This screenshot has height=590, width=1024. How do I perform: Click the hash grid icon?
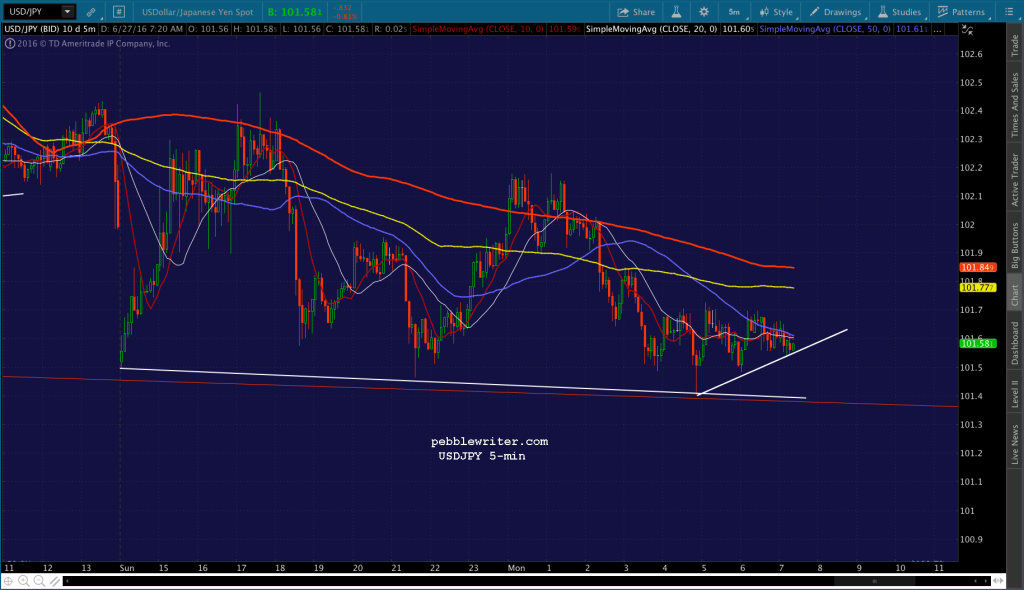118,12
